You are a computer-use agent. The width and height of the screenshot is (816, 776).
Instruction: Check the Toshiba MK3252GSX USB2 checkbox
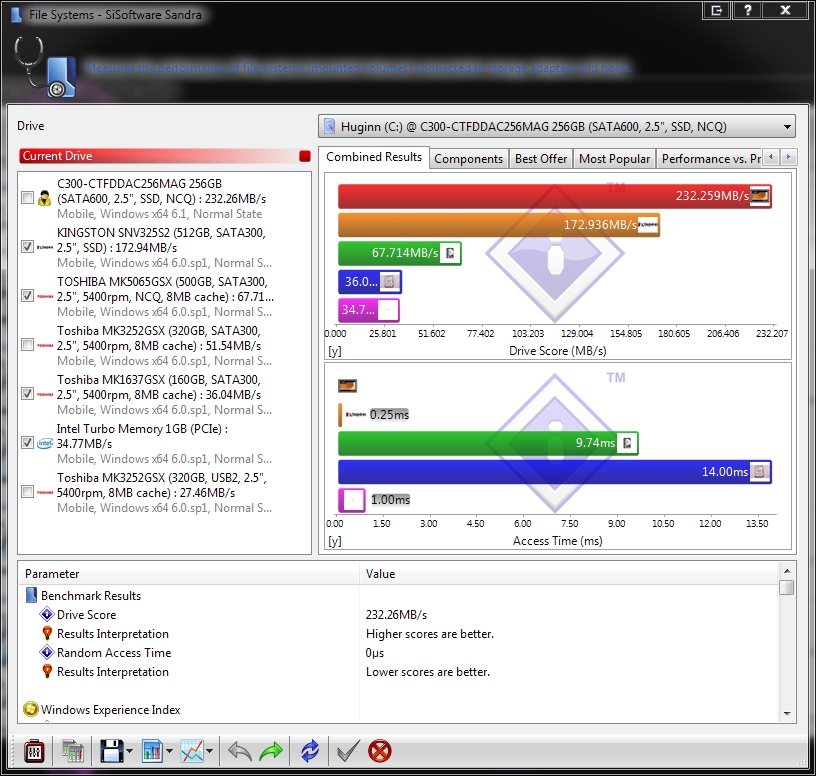[x=27, y=491]
